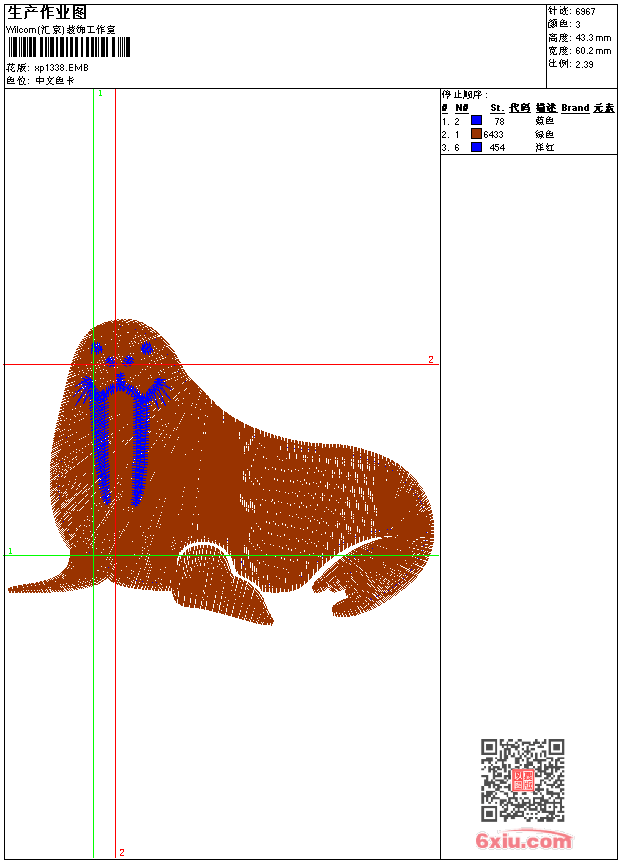
Task: Click the xp1338.EMB file name
Action: click(61, 68)
